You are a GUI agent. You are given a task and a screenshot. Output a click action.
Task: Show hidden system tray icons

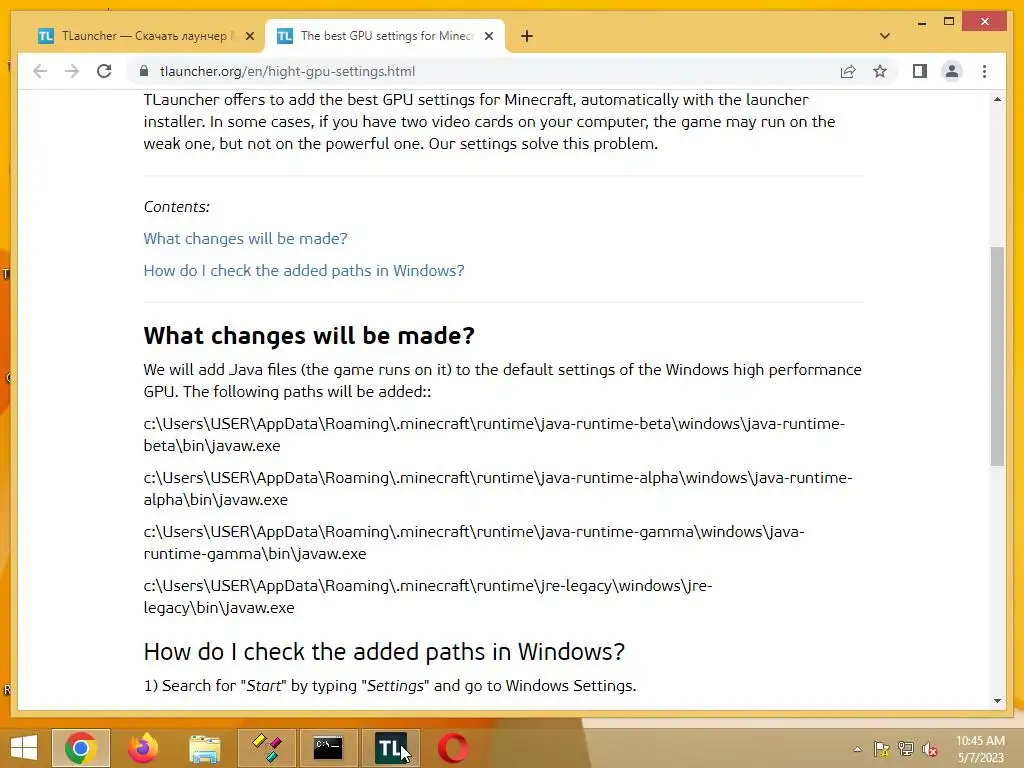click(857, 749)
